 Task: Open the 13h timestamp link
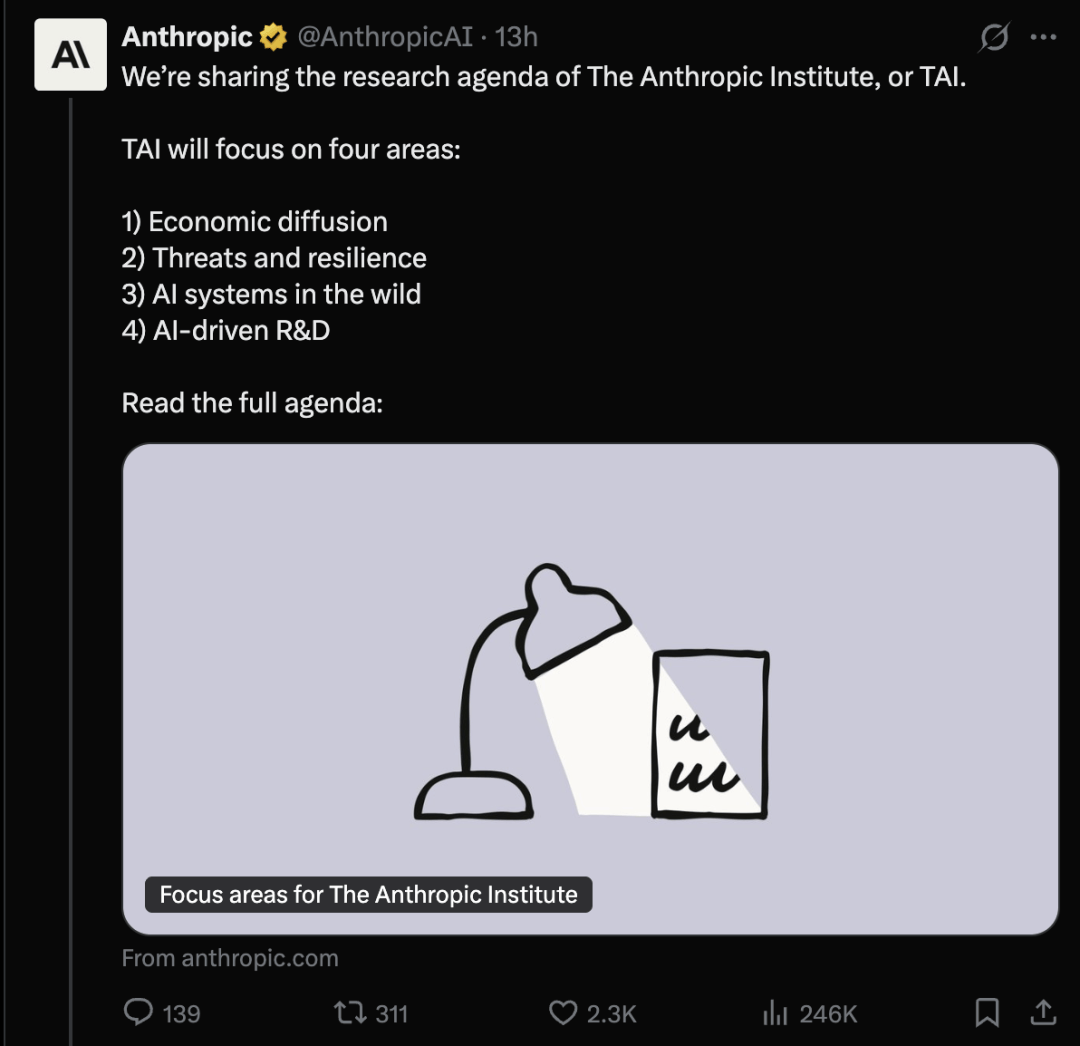[x=516, y=36]
